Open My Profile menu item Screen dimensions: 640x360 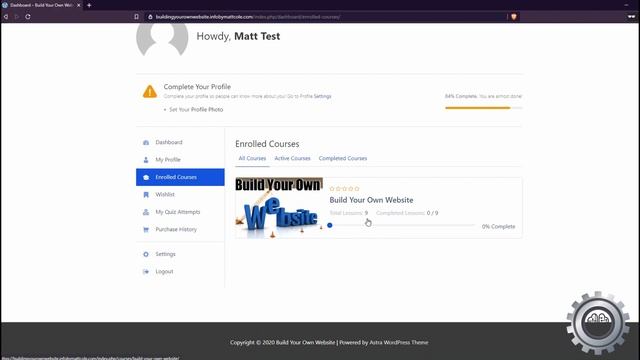pos(168,160)
